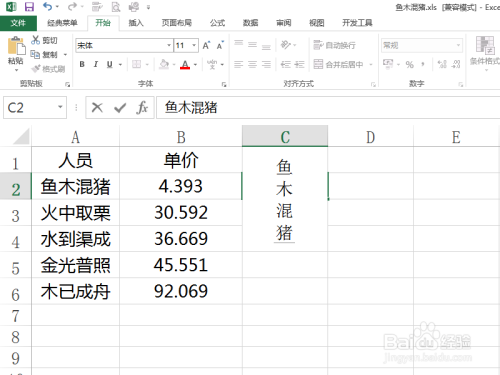
Task: Switch to 数据 (Data) tab
Action: 250,23
